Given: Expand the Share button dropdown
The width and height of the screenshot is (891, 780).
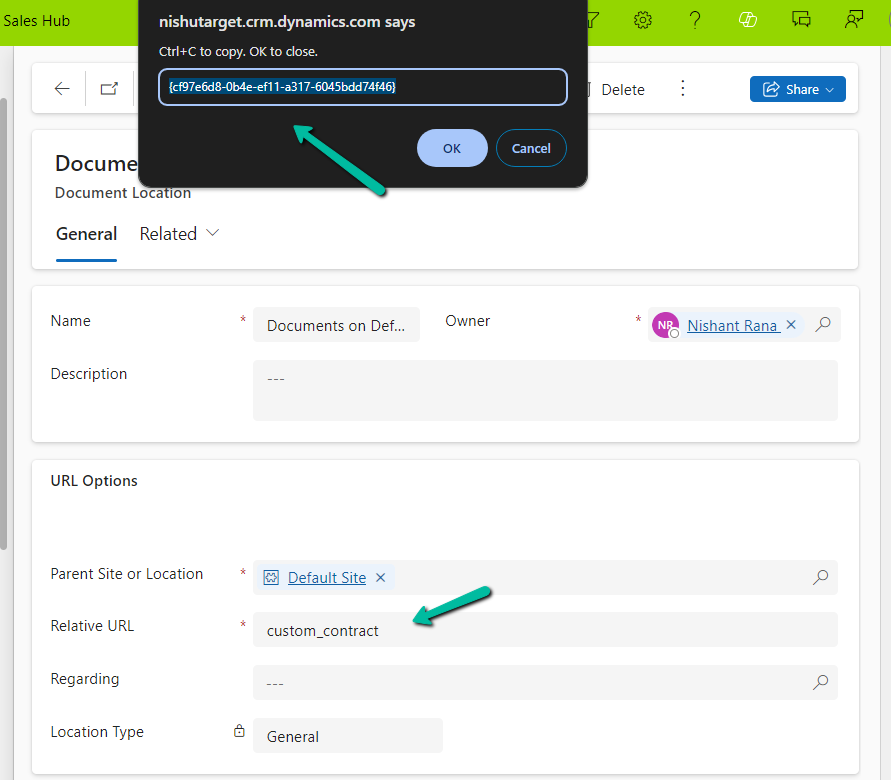Looking at the screenshot, I should click(829, 89).
